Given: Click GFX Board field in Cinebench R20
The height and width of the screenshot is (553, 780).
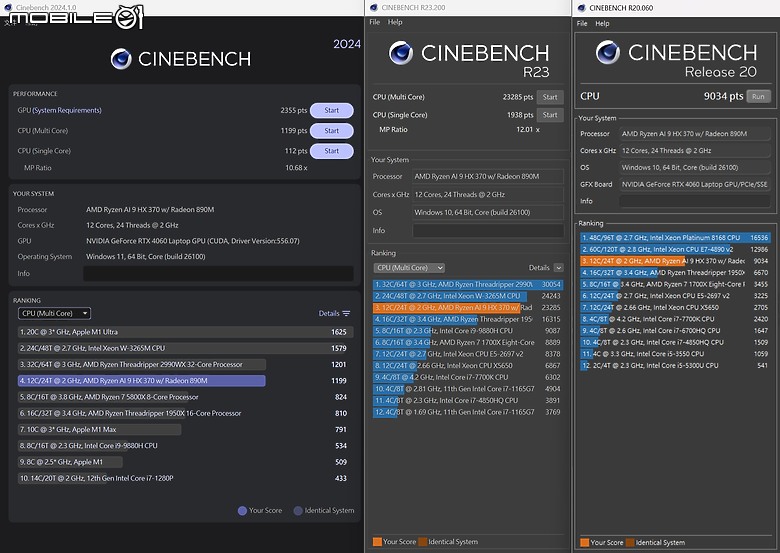Looking at the screenshot, I should coord(695,184).
